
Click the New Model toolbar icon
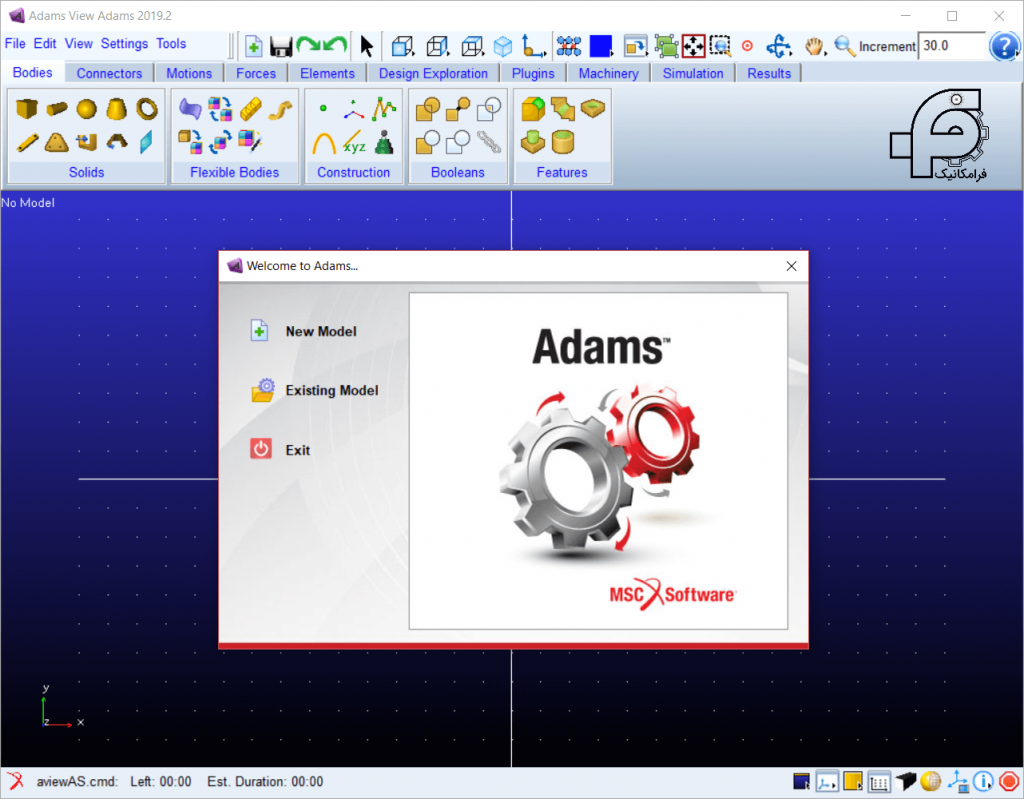point(253,46)
